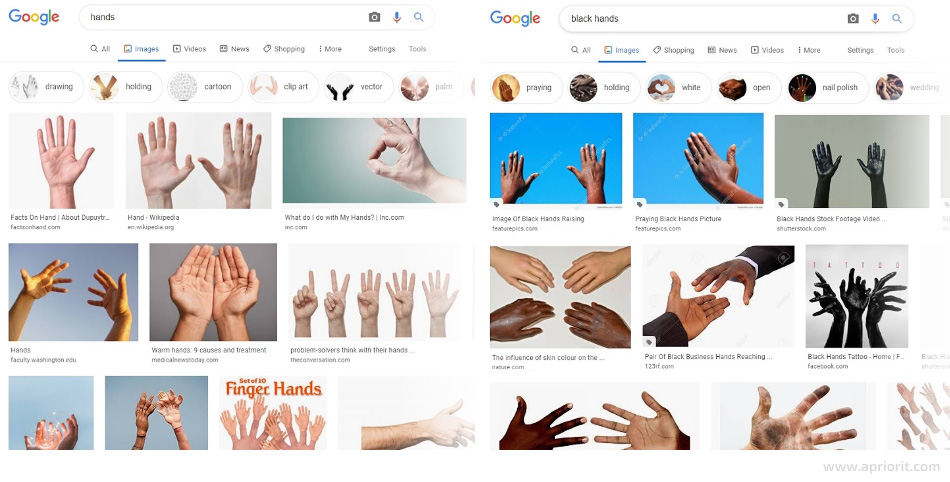Viewport: 950px width, 482px height.
Task: Select the 'nail polish' filter chip
Action: (x=828, y=88)
